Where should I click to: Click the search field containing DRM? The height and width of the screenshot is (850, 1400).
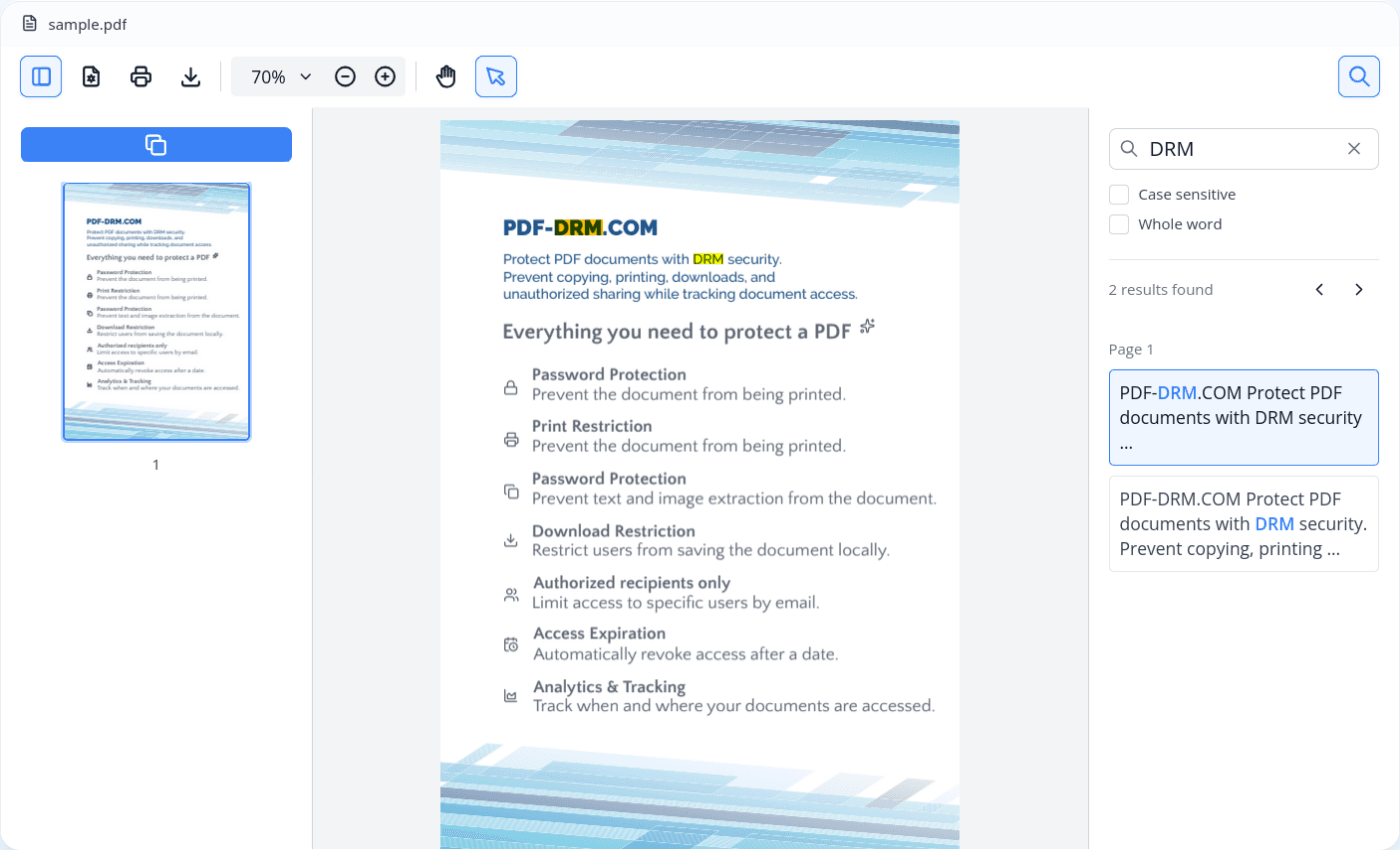(1243, 149)
